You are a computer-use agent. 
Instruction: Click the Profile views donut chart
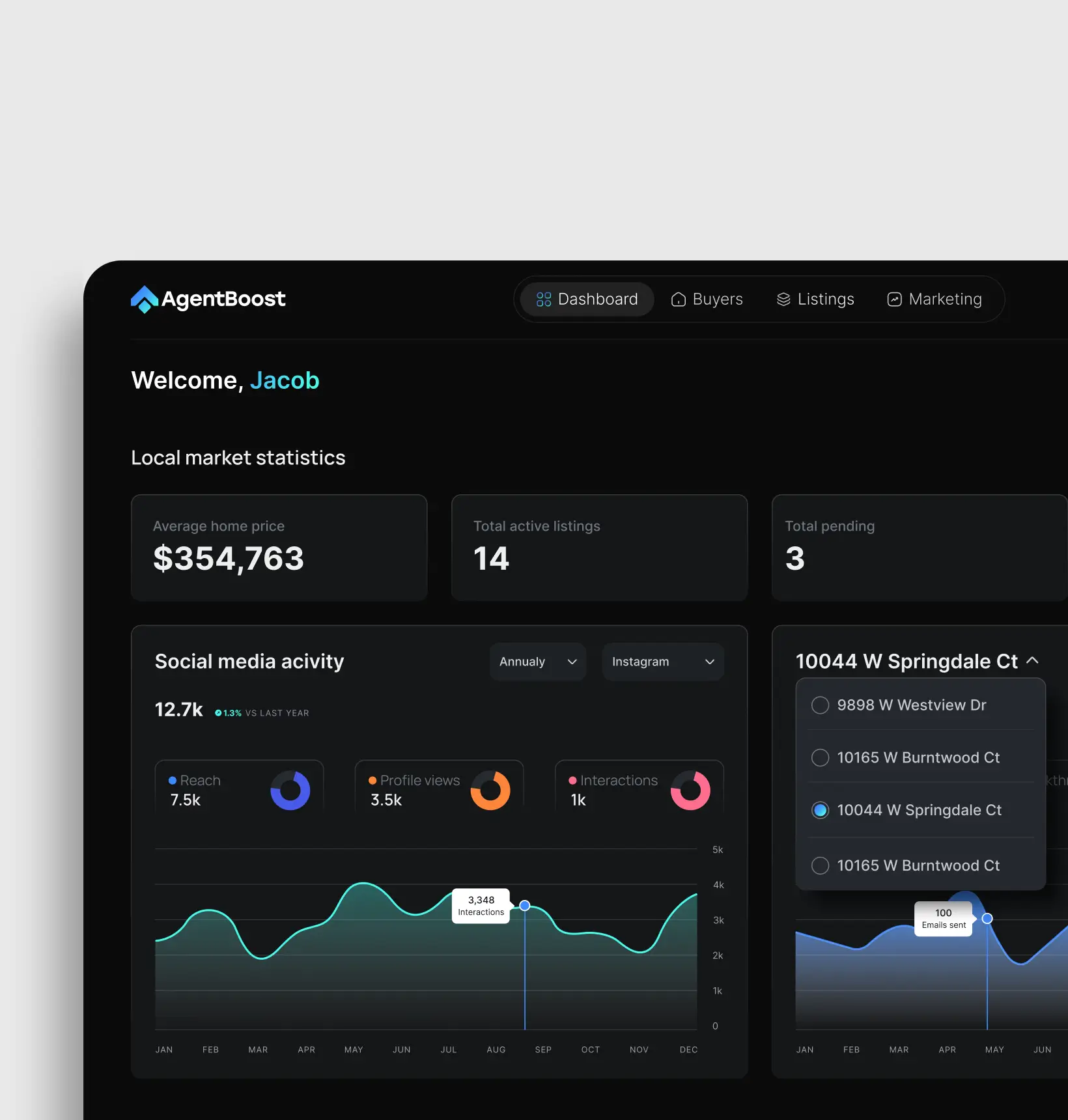[x=490, y=791]
